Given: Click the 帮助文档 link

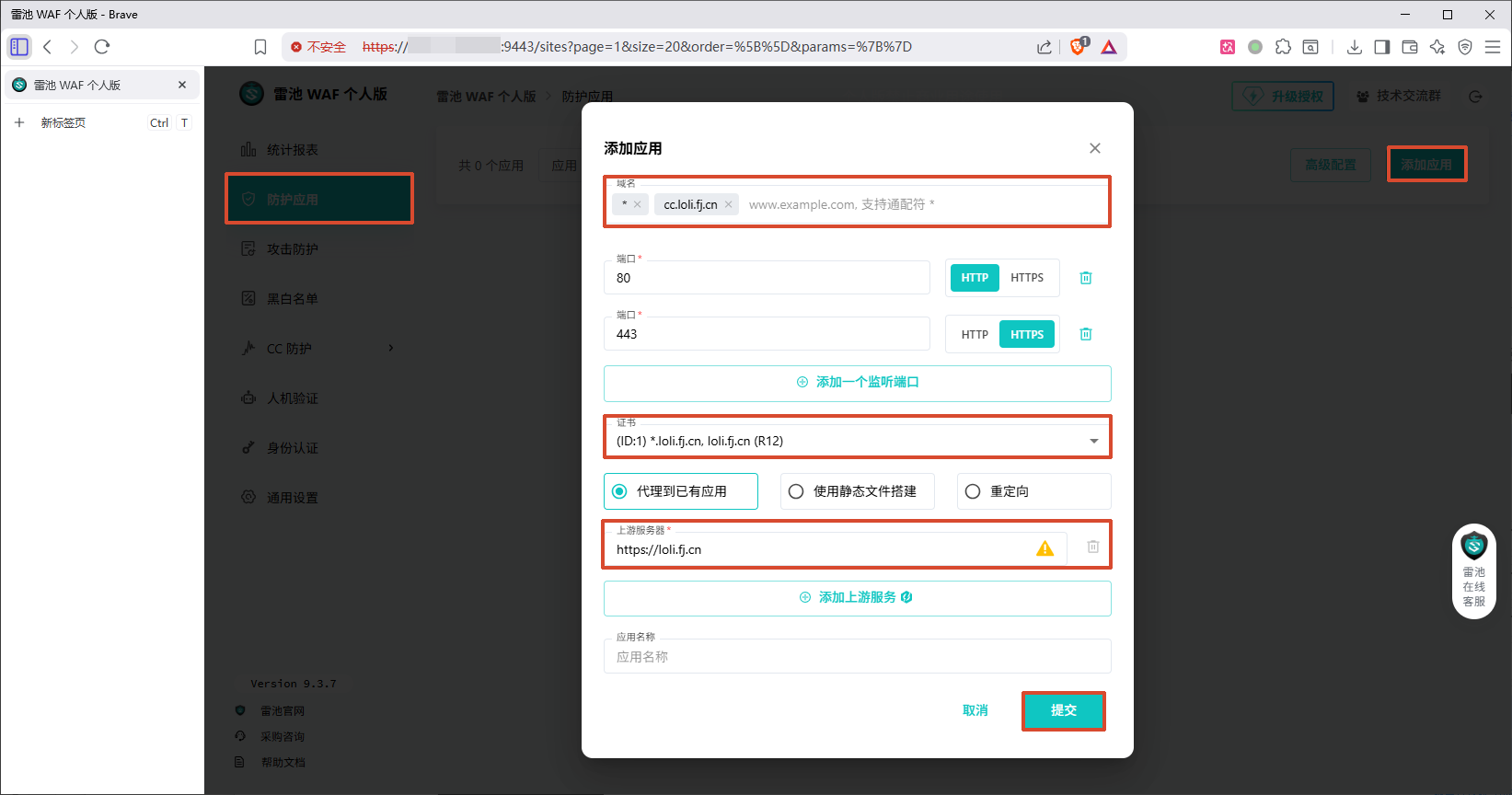Looking at the screenshot, I should pos(282,763).
